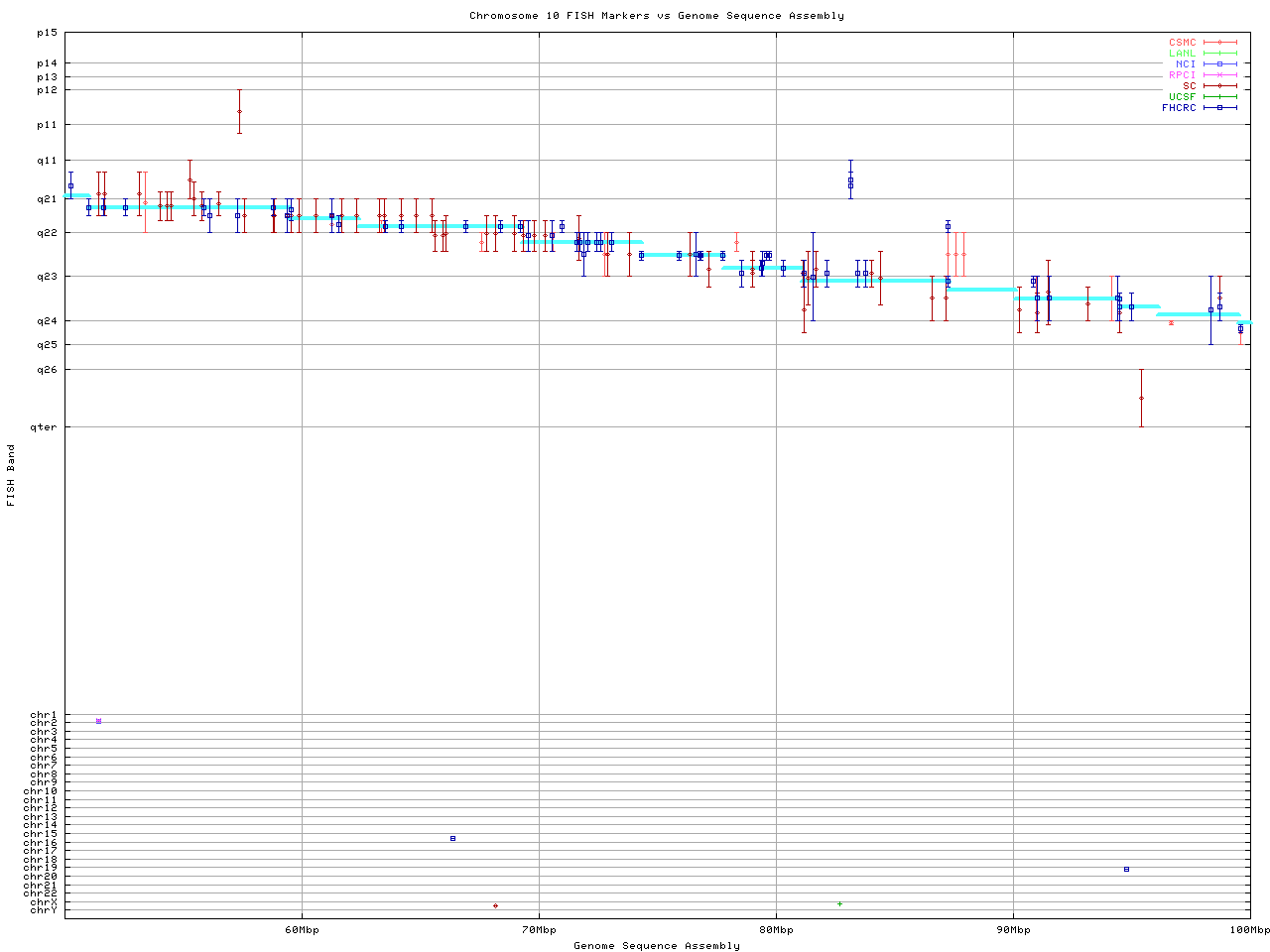The image size is (1270, 952).
Task: Click the FHCRC legend sample line
Action: (x=1220, y=108)
